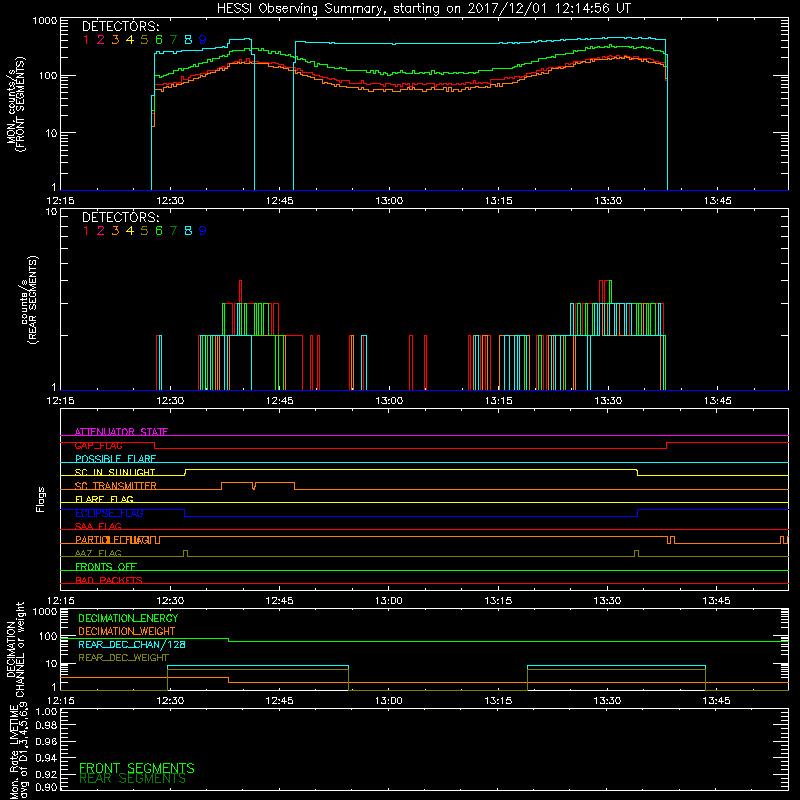Click 13:15 tick label under the rear segments plot

498,401
